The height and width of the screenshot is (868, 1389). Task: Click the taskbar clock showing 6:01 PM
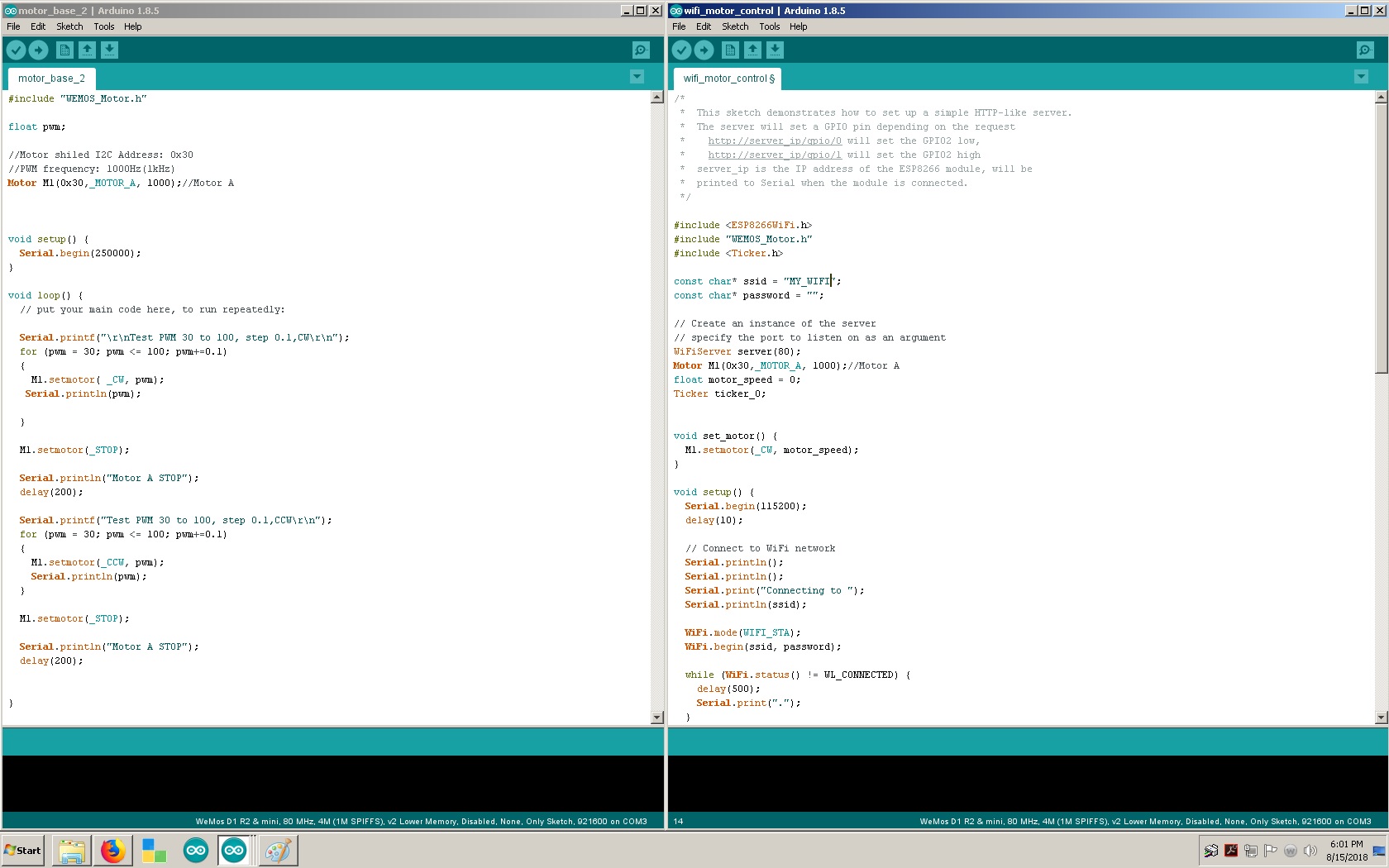[x=1347, y=851]
